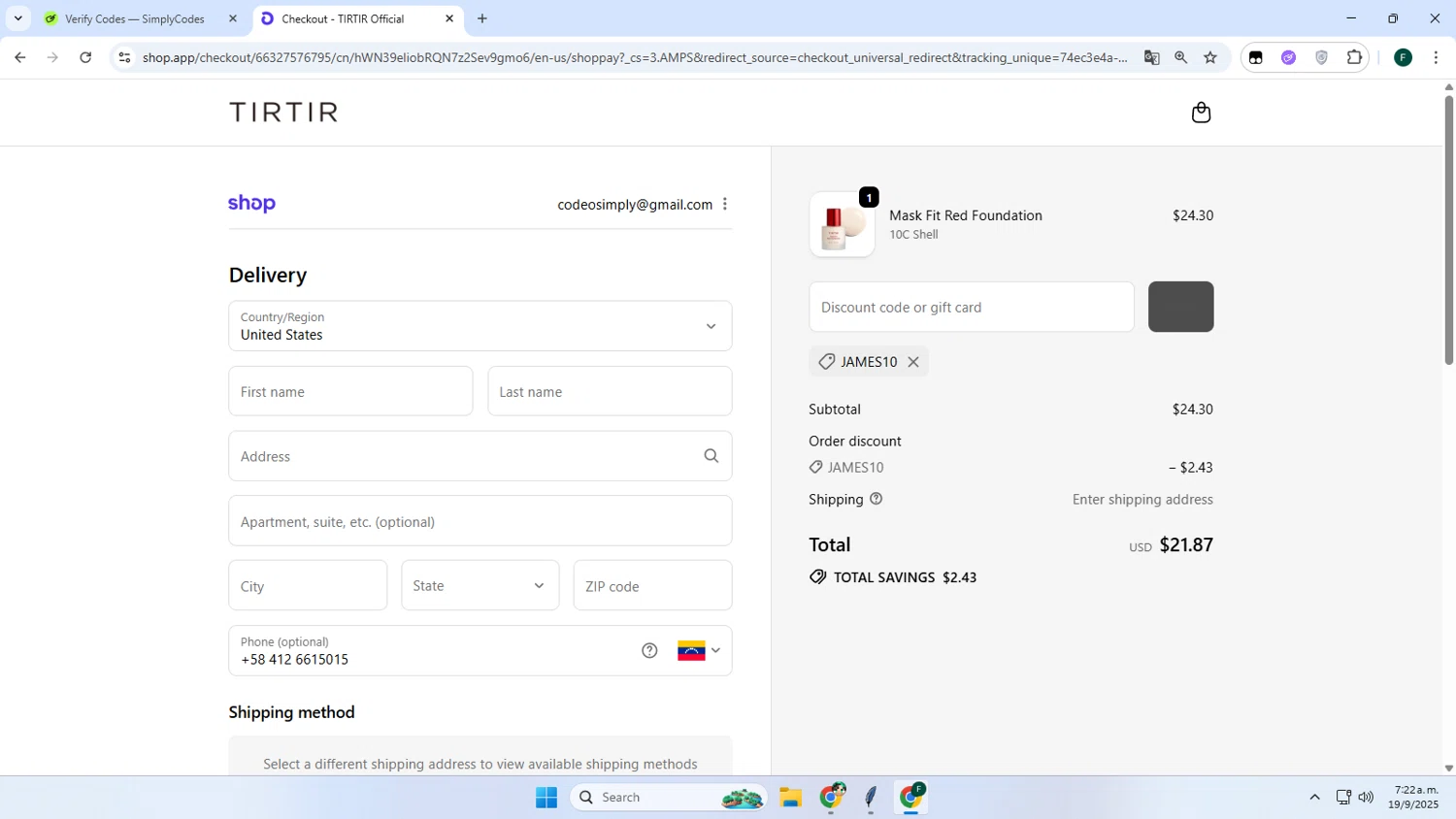Click the Shop Pay logo
The height and width of the screenshot is (819, 1456).
[251, 203]
